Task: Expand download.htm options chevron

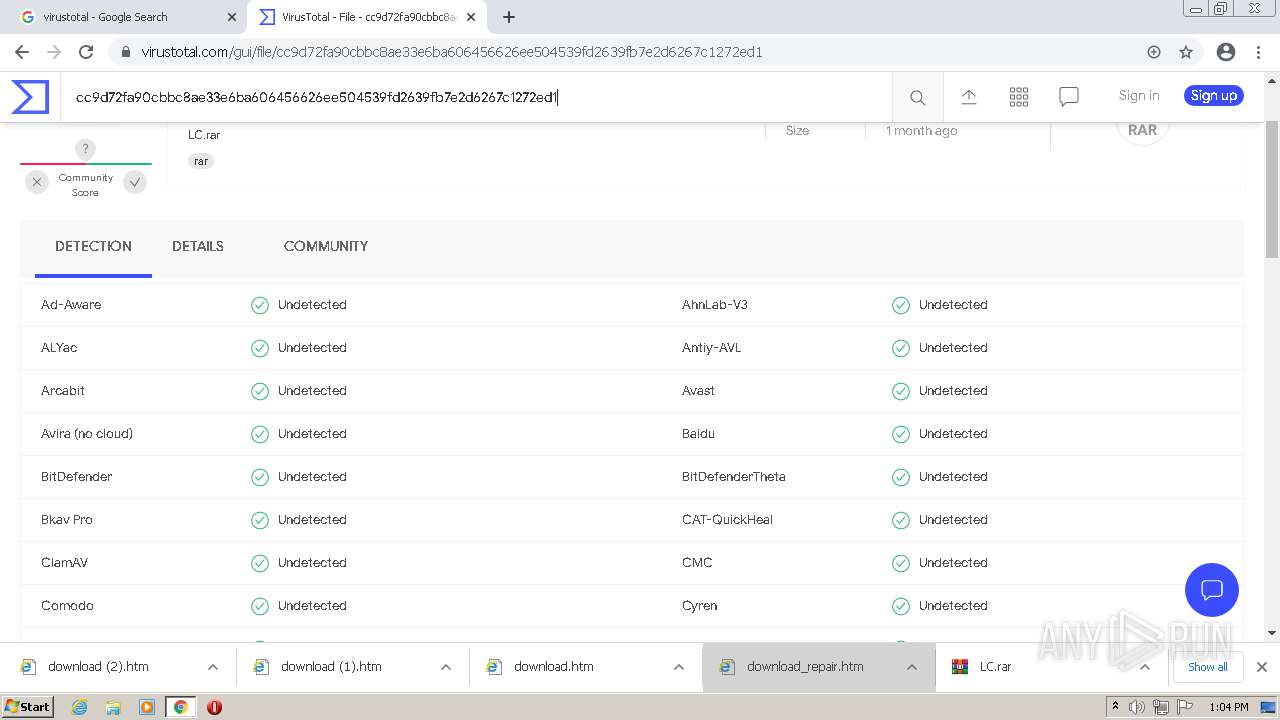Action: (679, 667)
